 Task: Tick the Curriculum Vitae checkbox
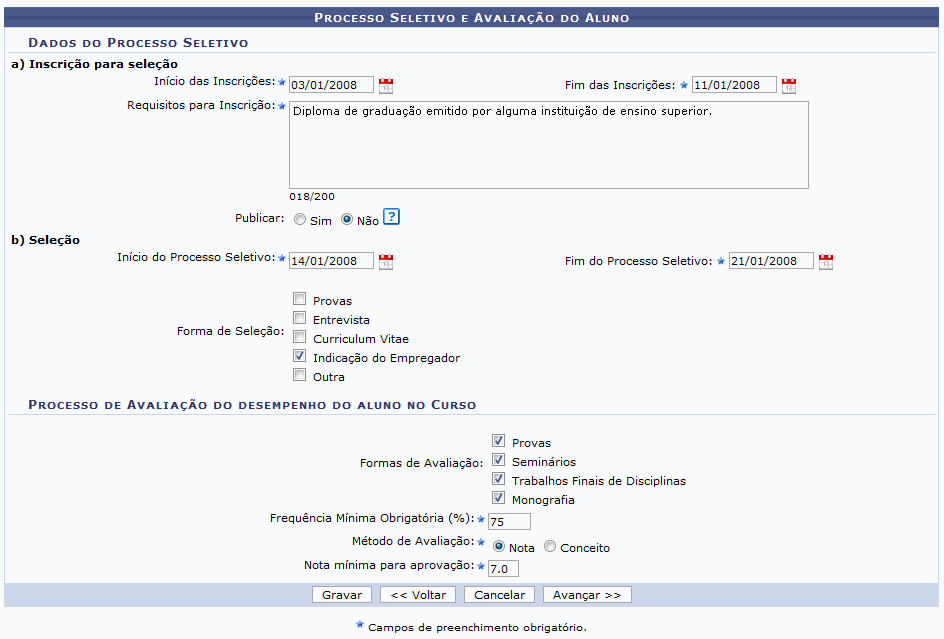pos(299,337)
